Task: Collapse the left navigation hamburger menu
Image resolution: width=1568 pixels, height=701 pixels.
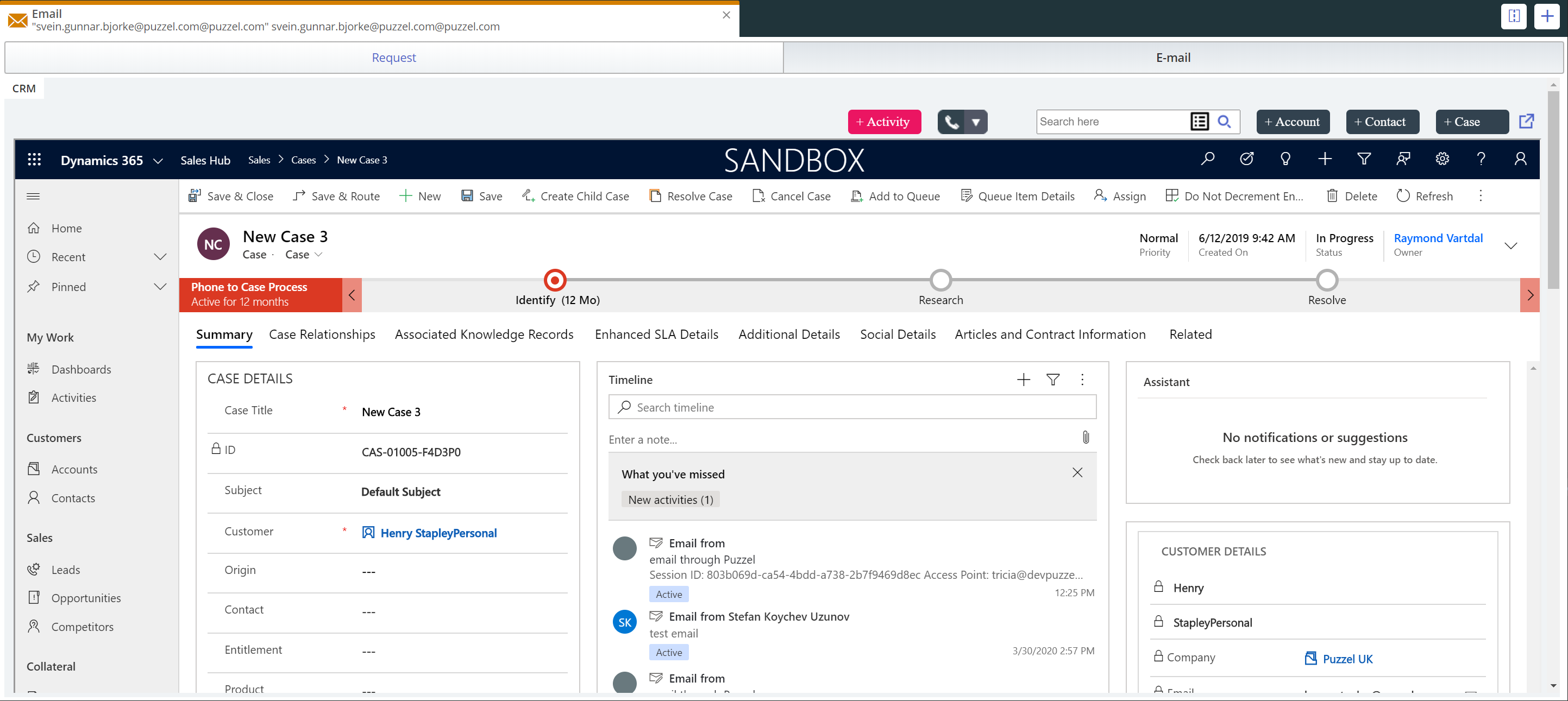Action: 34,196
